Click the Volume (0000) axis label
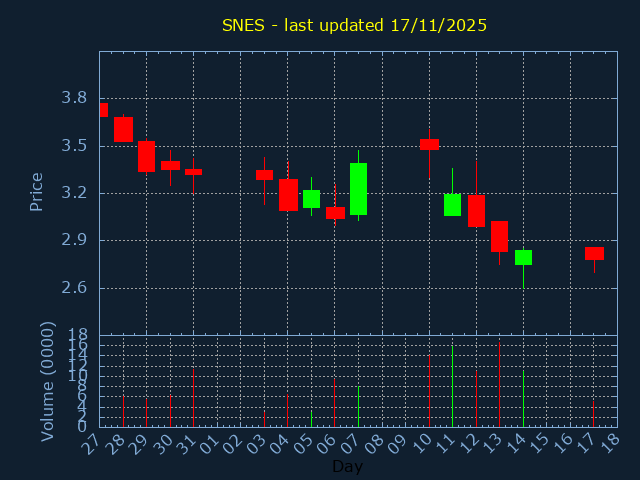The width and height of the screenshot is (640, 480). [x=47, y=381]
